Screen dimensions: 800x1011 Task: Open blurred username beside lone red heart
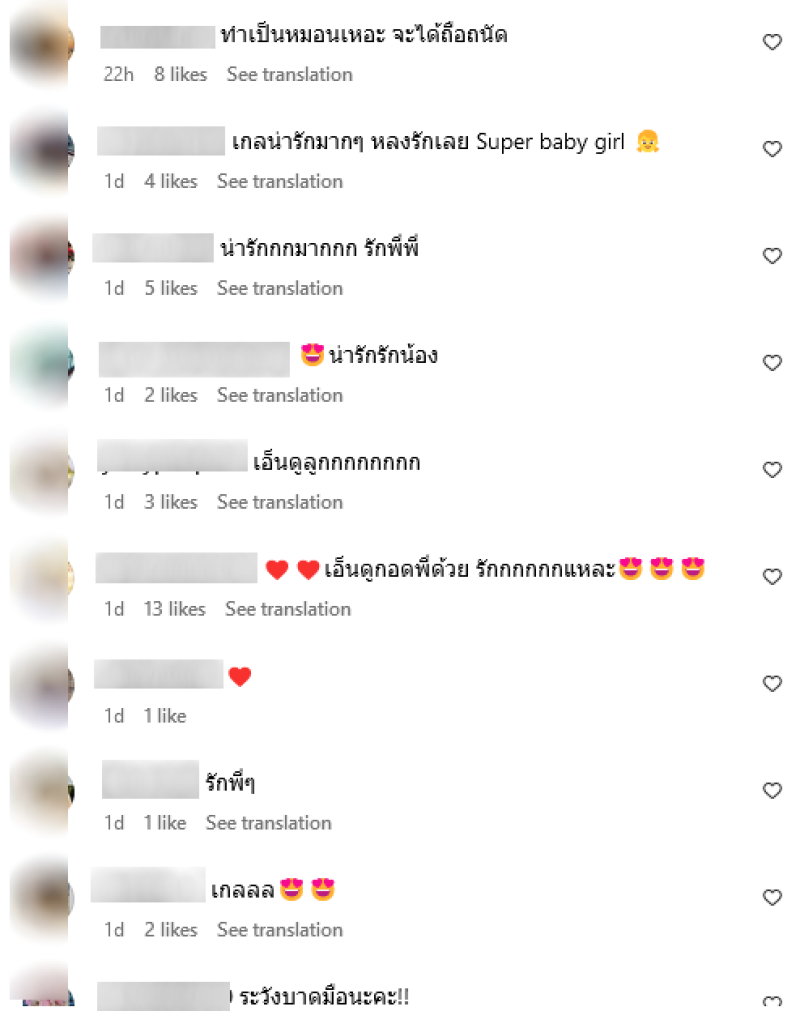click(x=159, y=674)
